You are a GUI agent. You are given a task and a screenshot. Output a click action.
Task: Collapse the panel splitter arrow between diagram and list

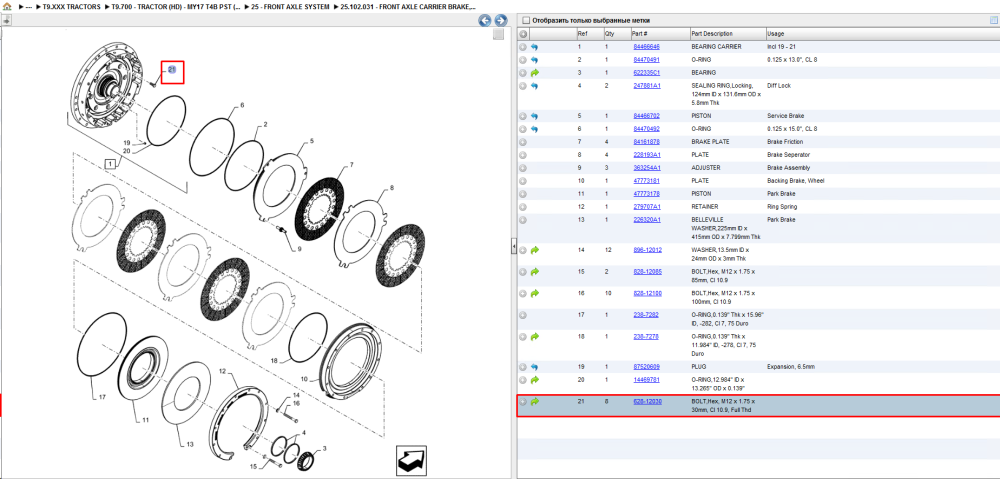click(513, 248)
